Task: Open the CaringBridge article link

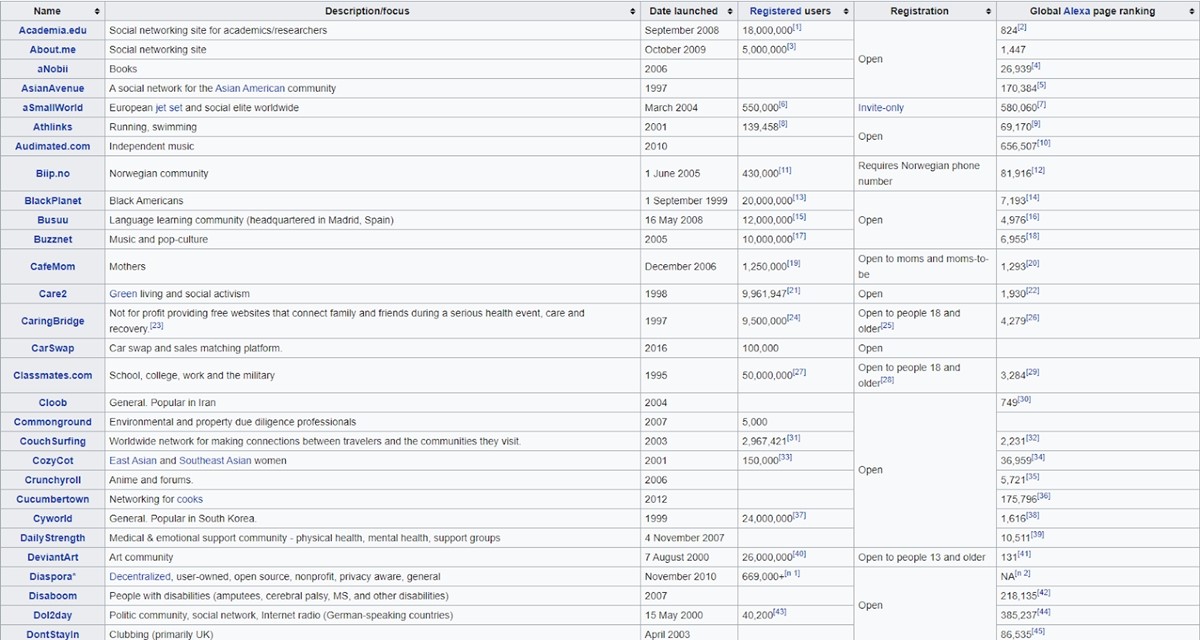Action: [x=52, y=321]
